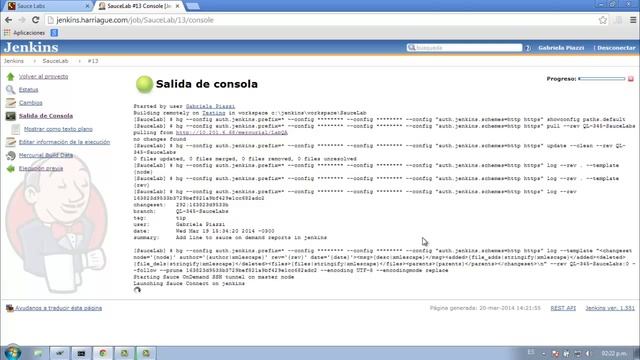Click the mercurial repository URL link
Screen dimensions: 640x360
click(231, 133)
